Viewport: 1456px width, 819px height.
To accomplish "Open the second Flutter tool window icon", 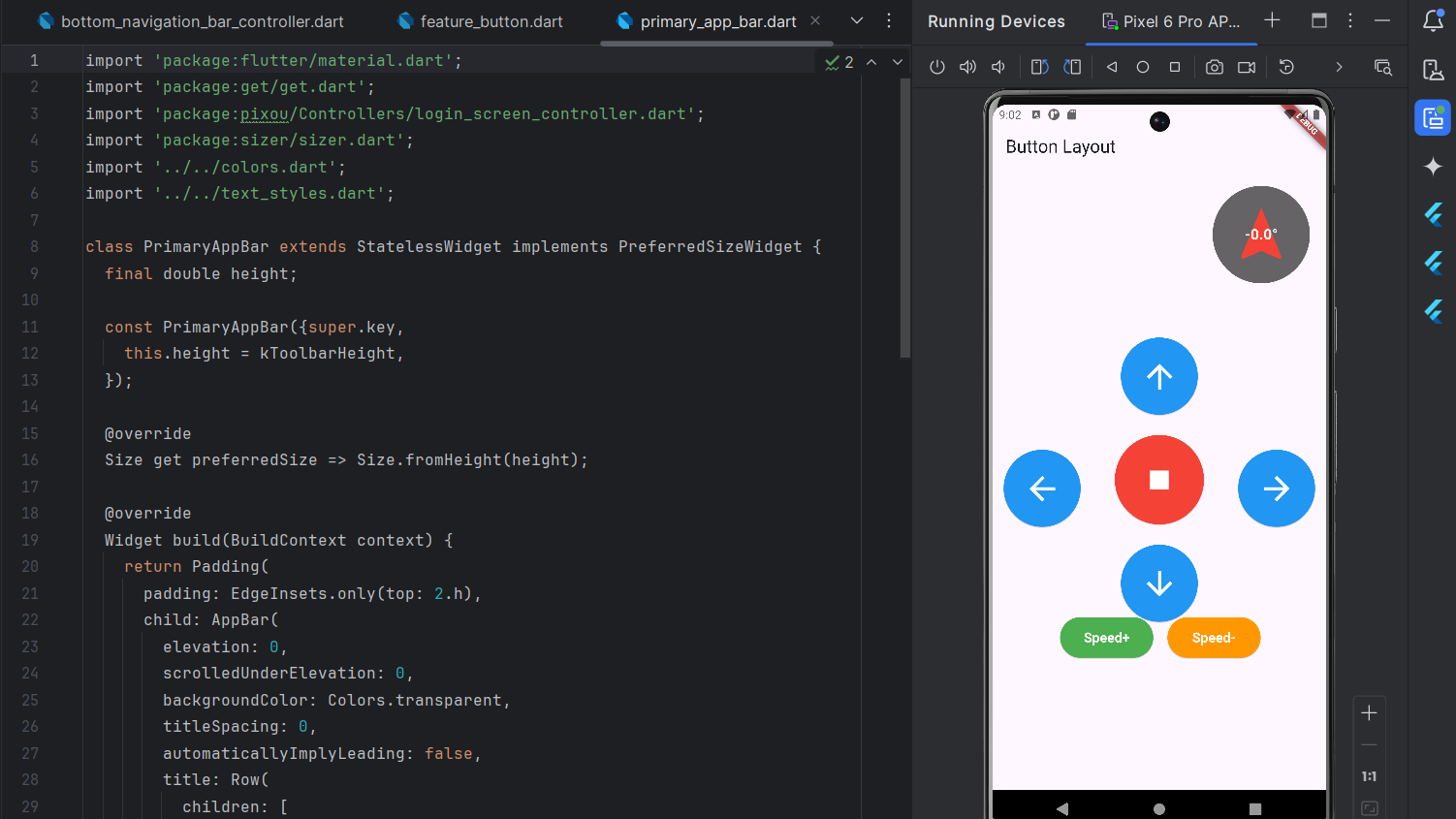I will [1433, 263].
